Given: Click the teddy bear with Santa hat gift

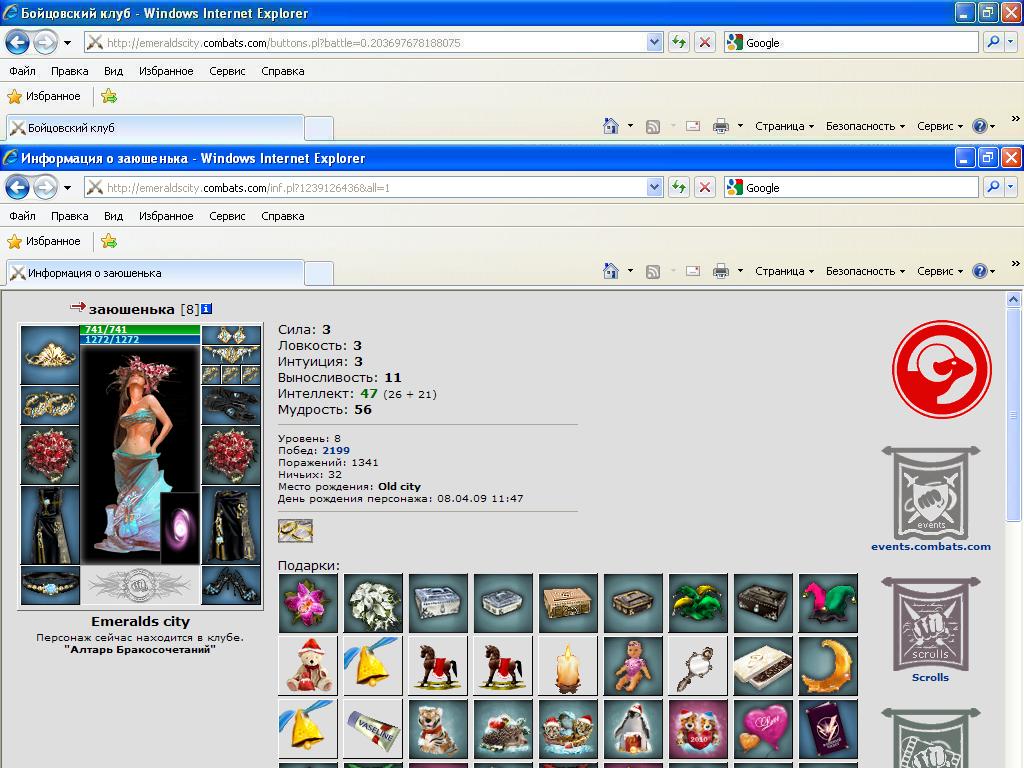Looking at the screenshot, I should click(x=308, y=666).
